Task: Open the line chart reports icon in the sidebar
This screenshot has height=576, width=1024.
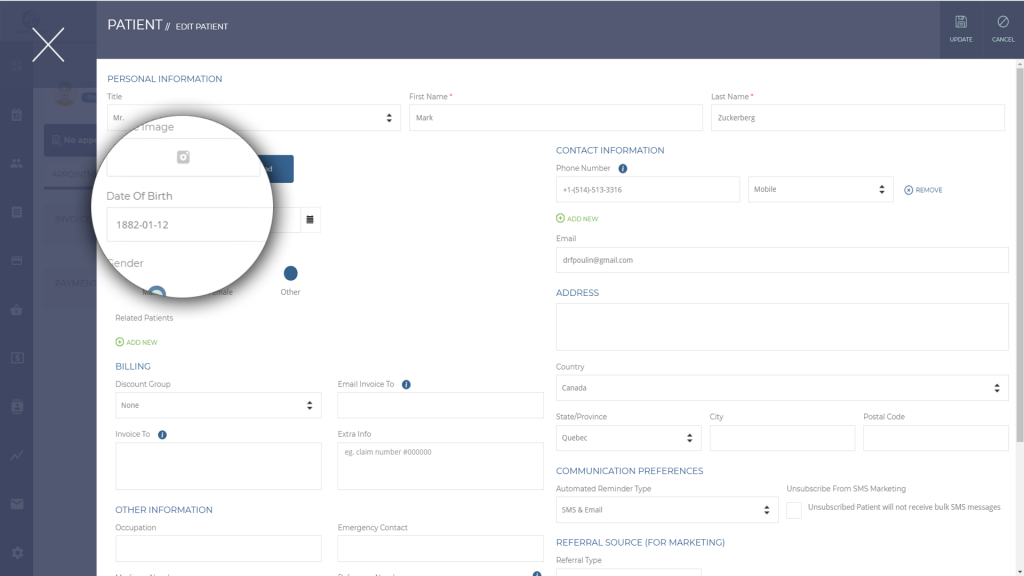Action: pyautogui.click(x=17, y=455)
